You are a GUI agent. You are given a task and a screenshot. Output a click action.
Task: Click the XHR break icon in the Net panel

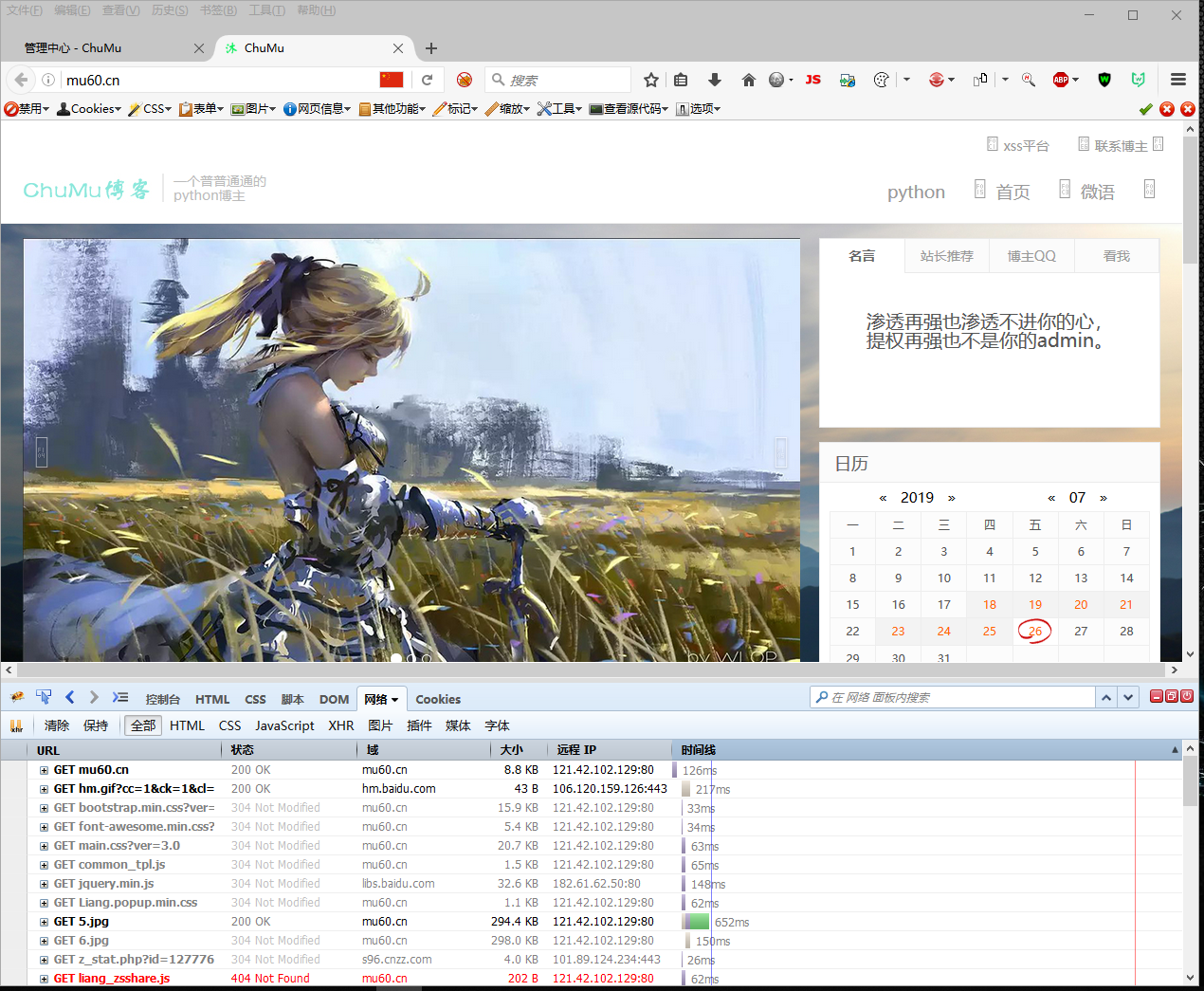tap(16, 725)
